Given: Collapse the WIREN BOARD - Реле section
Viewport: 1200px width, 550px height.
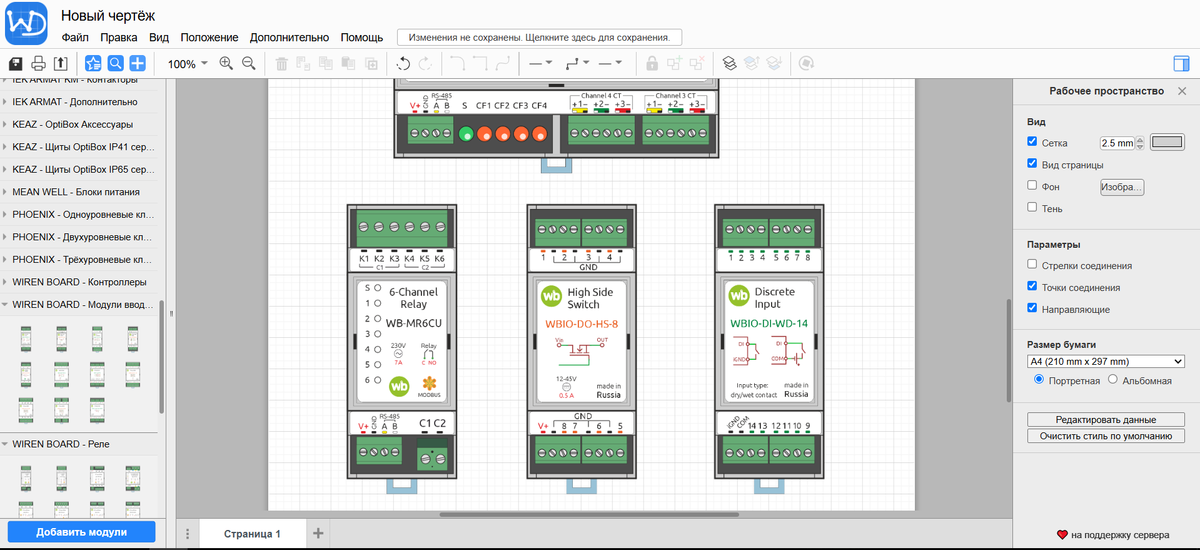Looking at the screenshot, I should pos(80,443).
